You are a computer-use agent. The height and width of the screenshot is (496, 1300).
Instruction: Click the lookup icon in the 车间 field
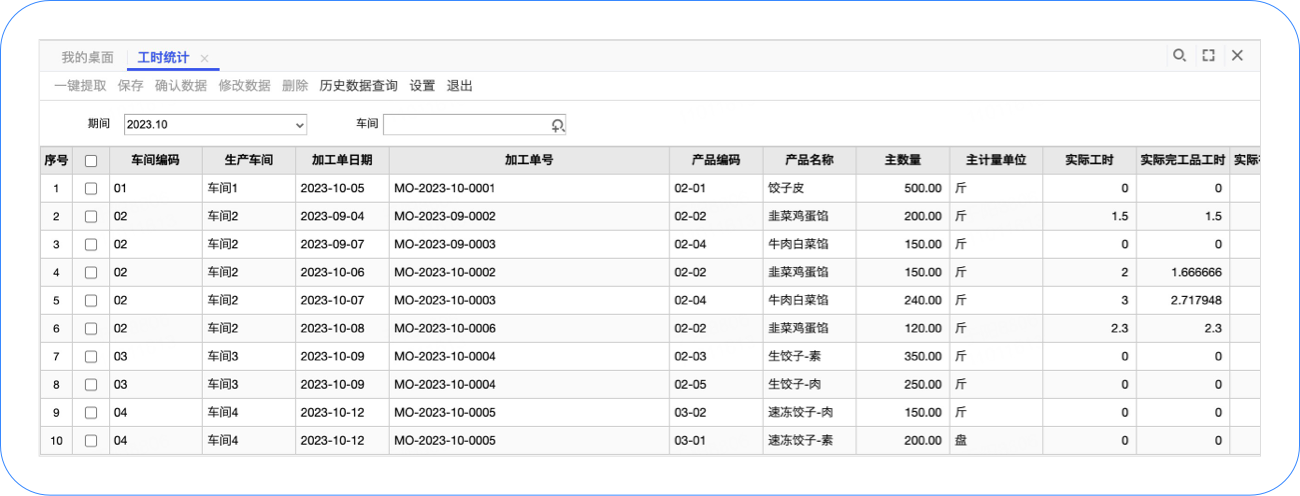click(x=558, y=125)
